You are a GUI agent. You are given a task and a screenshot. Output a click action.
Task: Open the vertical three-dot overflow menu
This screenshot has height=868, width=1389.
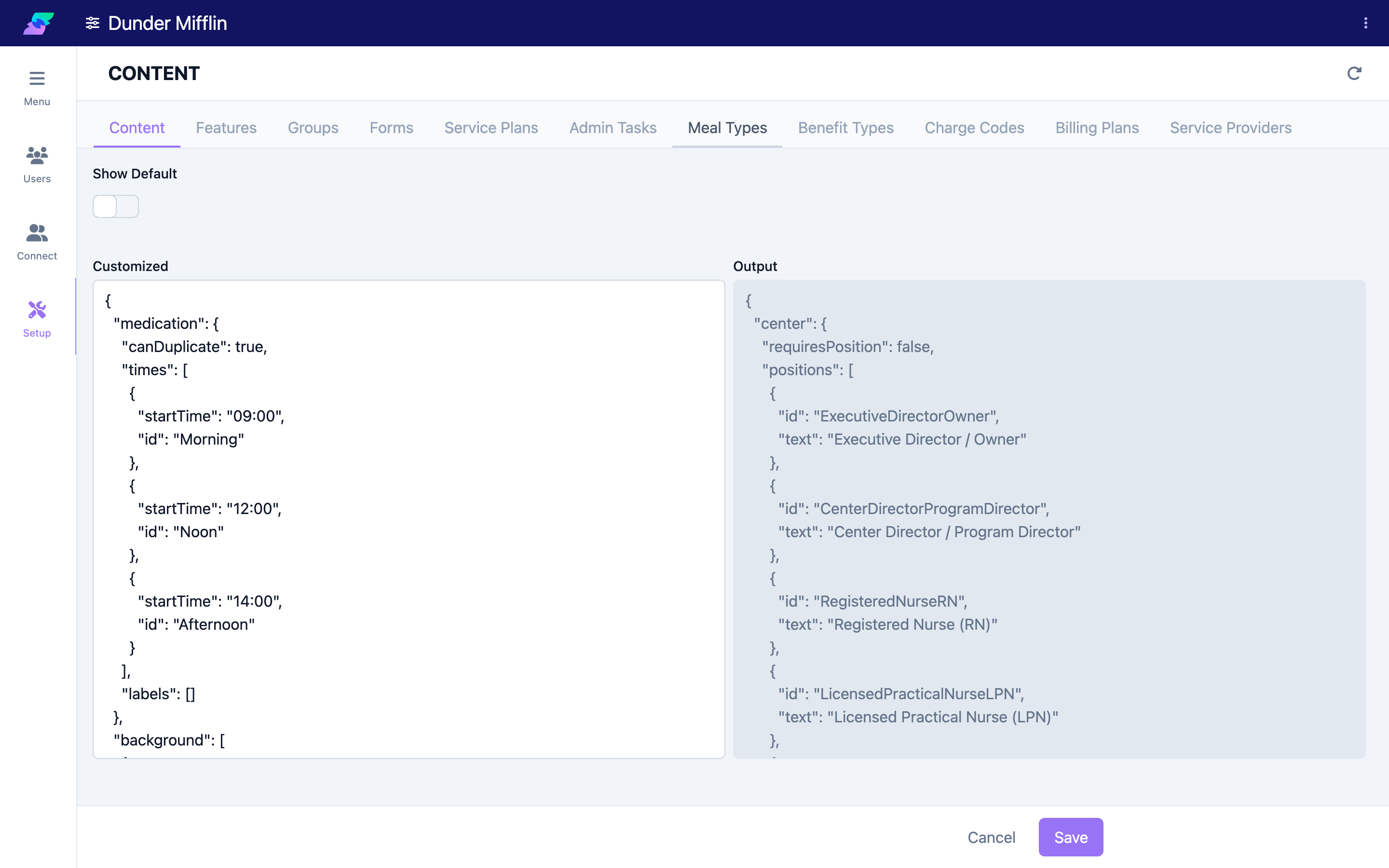click(x=1365, y=23)
